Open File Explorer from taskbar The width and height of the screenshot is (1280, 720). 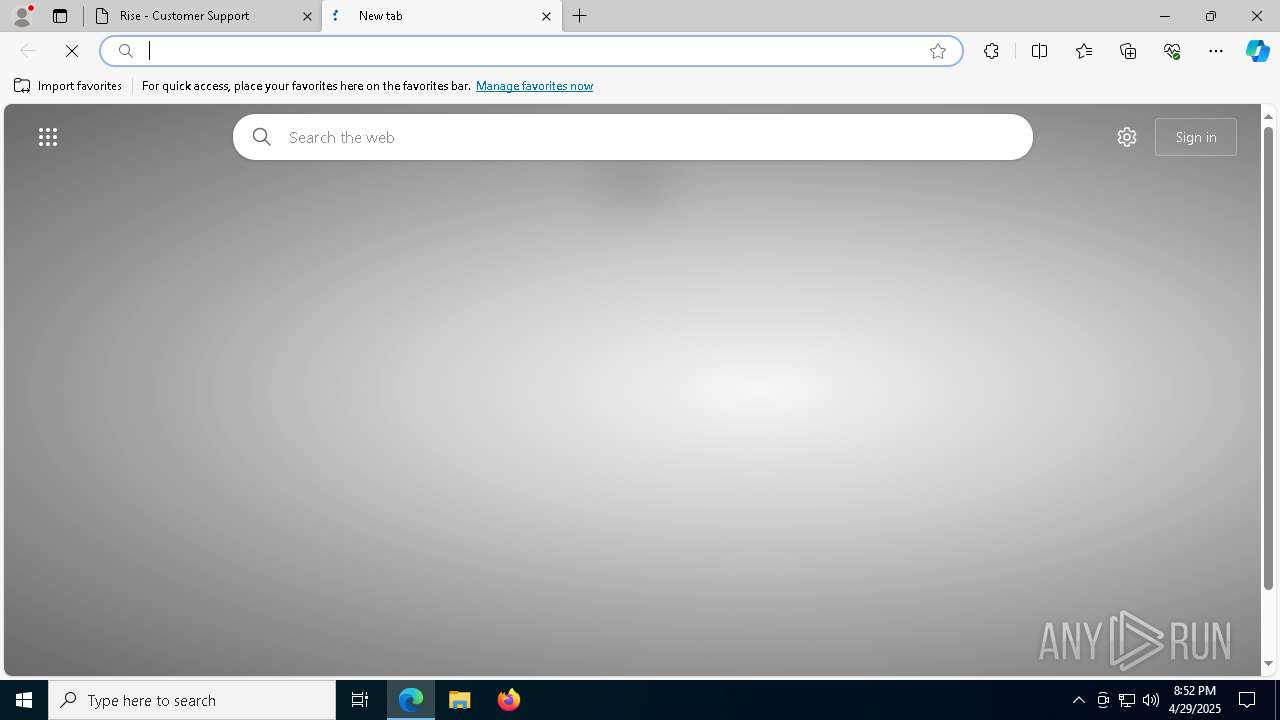460,700
